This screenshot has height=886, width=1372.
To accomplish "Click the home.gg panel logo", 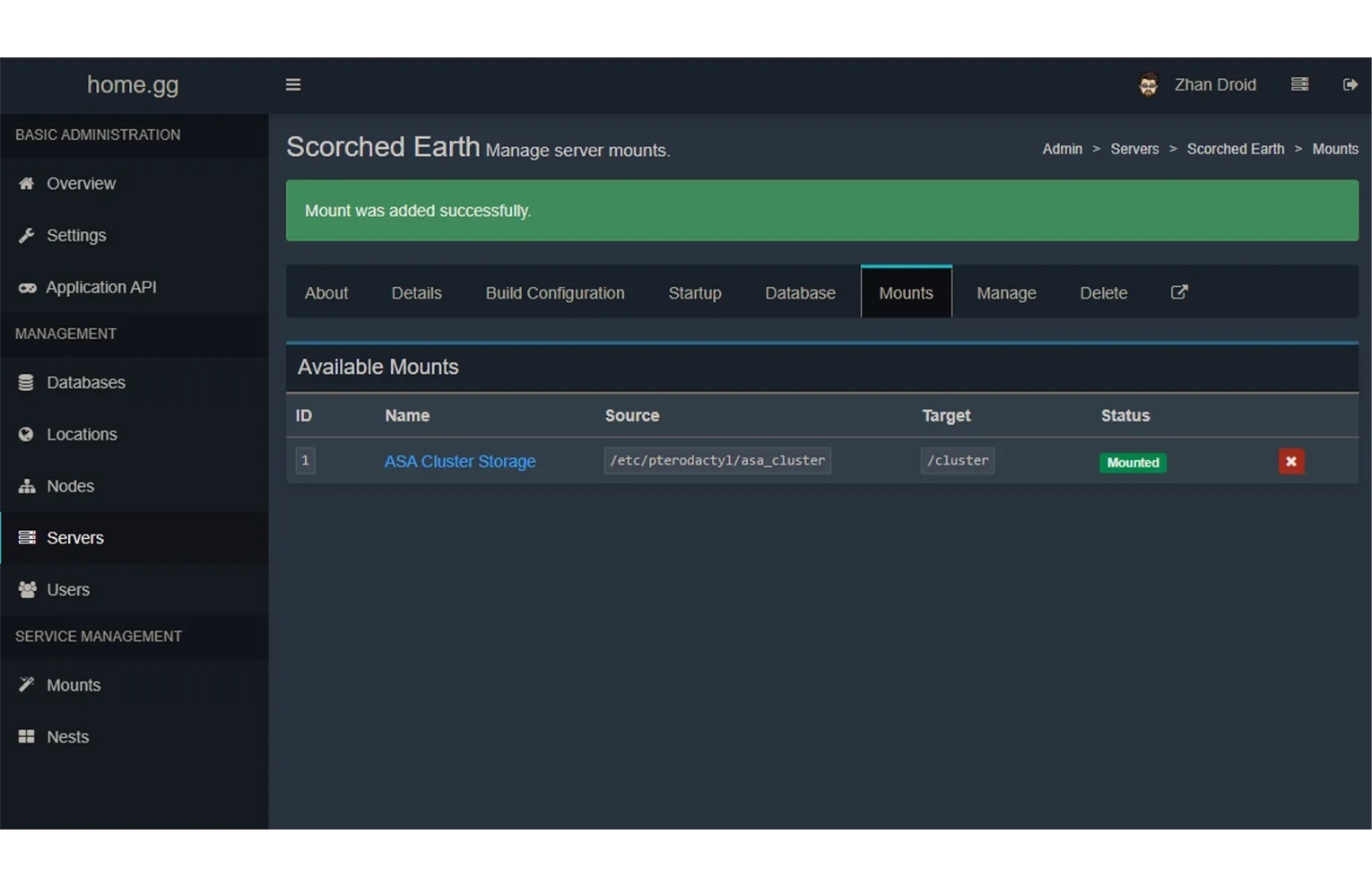I will [x=133, y=85].
